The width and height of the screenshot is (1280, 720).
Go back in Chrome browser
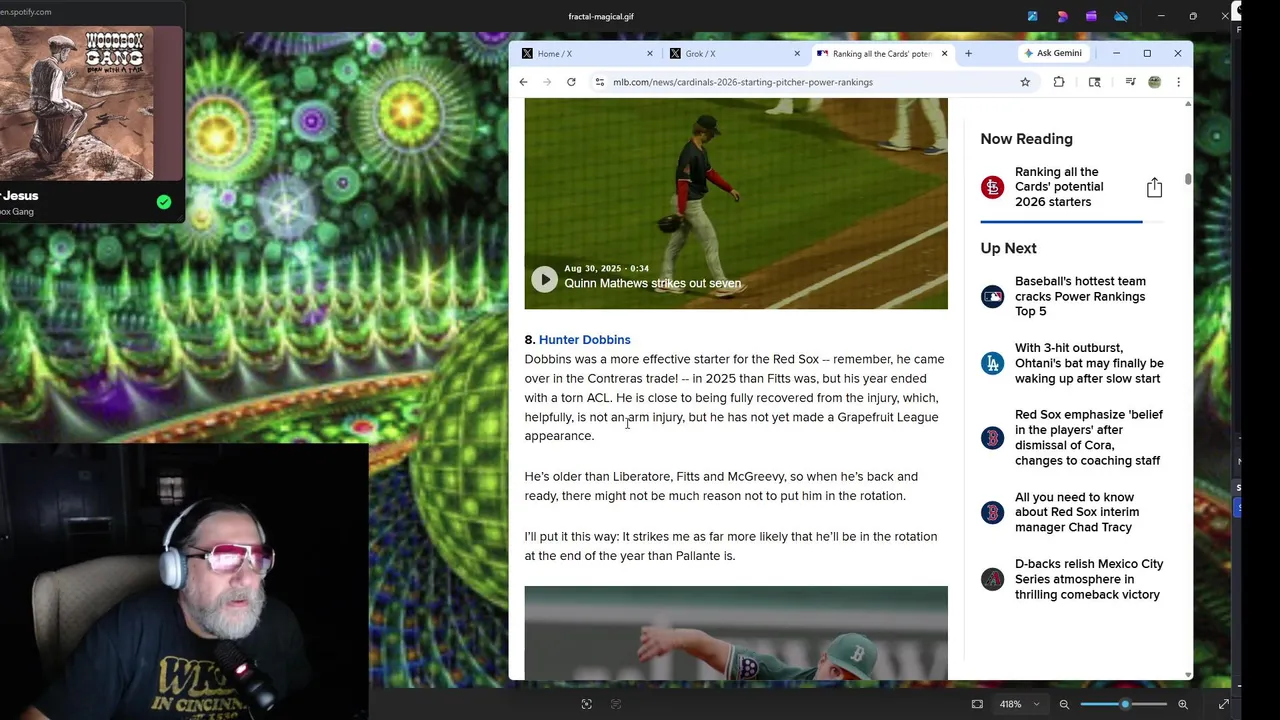(x=523, y=82)
